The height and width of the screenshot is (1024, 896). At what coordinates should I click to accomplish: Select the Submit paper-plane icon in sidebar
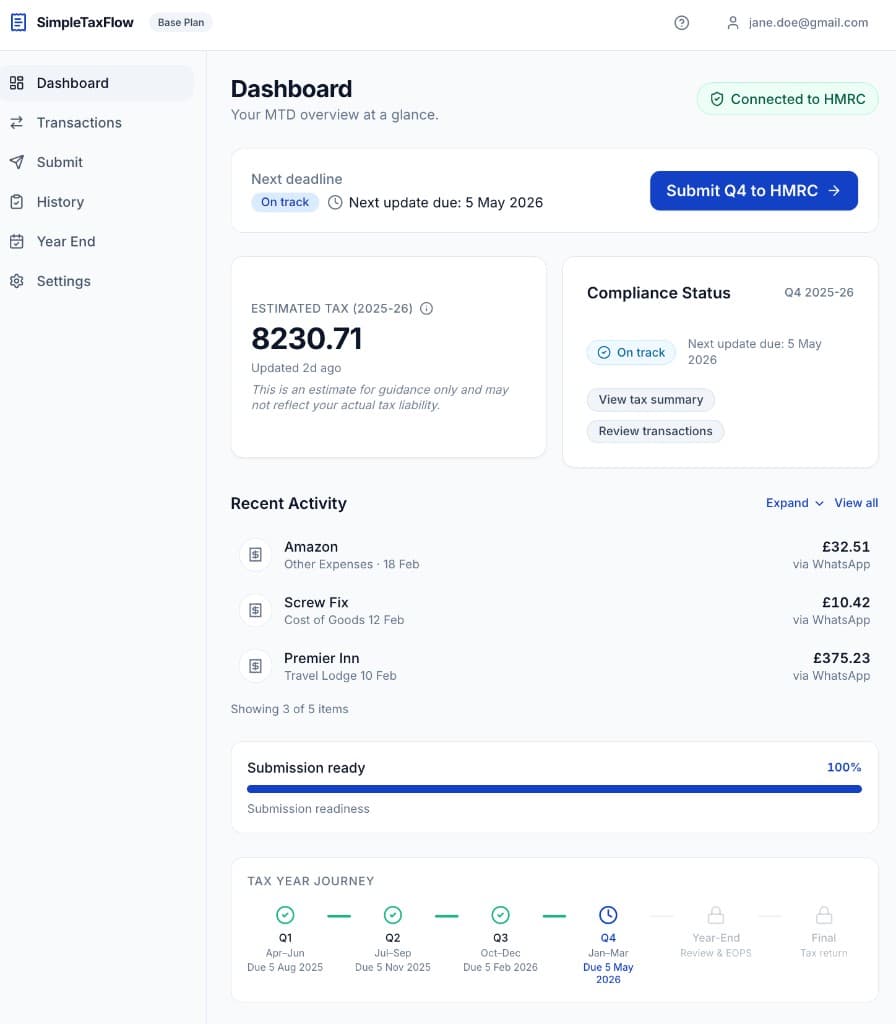click(x=17, y=162)
